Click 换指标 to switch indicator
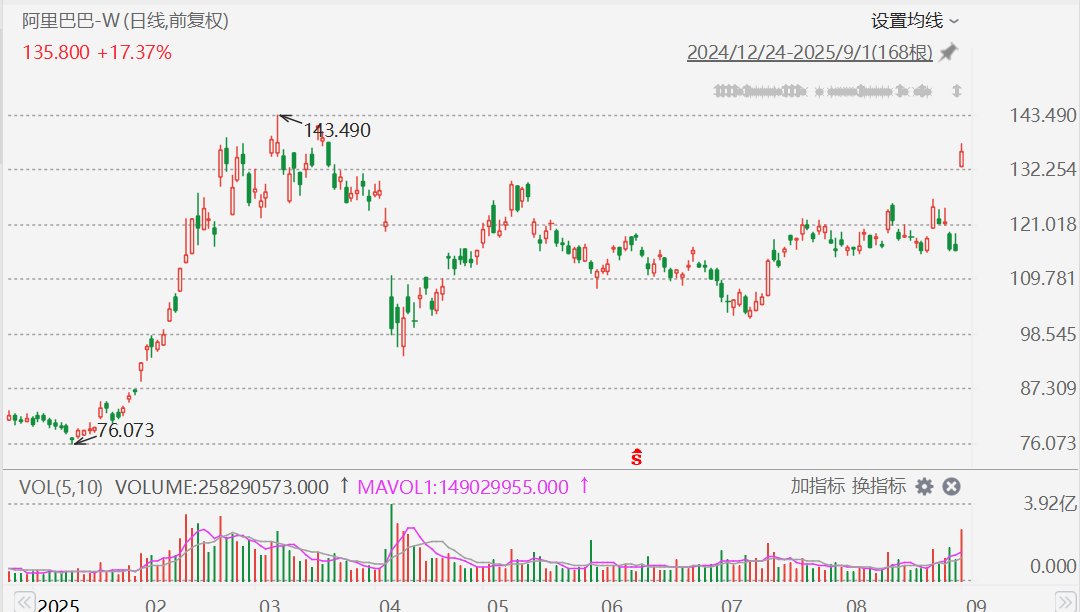This screenshot has height=612, width=1080. [879, 486]
